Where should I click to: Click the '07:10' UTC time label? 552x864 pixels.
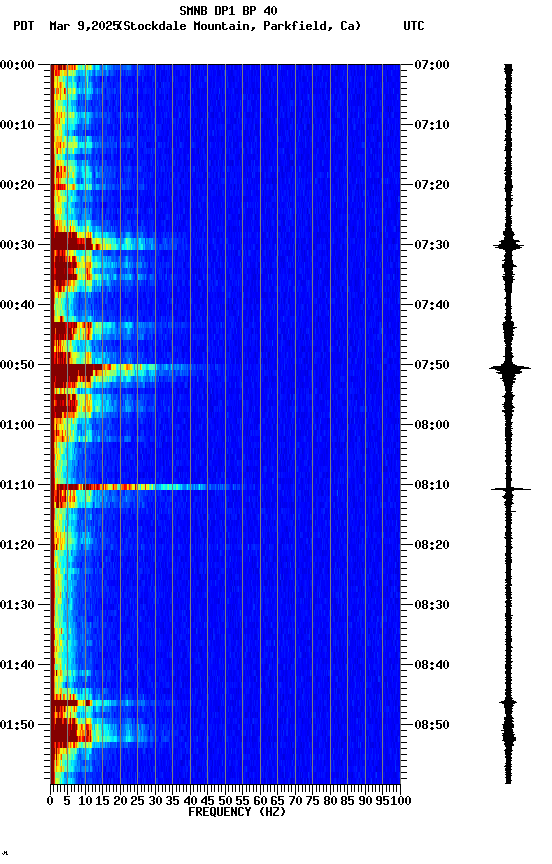431,125
